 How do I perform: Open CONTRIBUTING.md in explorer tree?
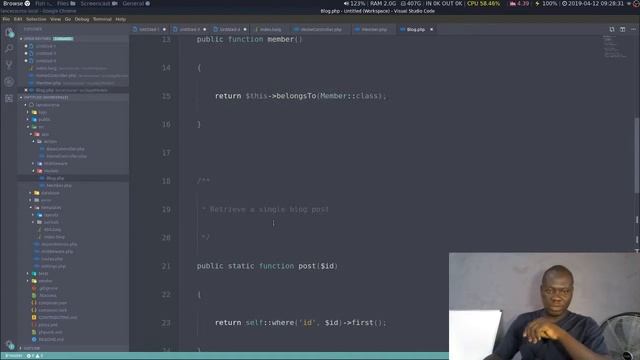pyautogui.click(x=58, y=318)
